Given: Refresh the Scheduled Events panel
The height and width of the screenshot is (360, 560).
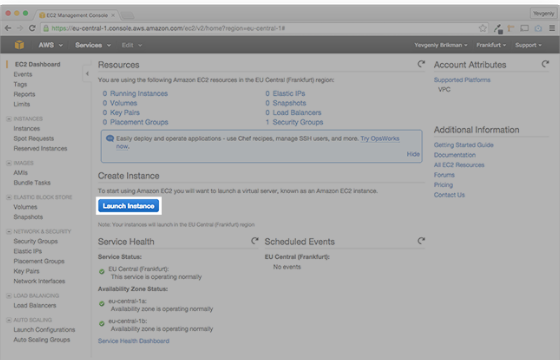Looking at the screenshot, I should pyautogui.click(x=421, y=241).
